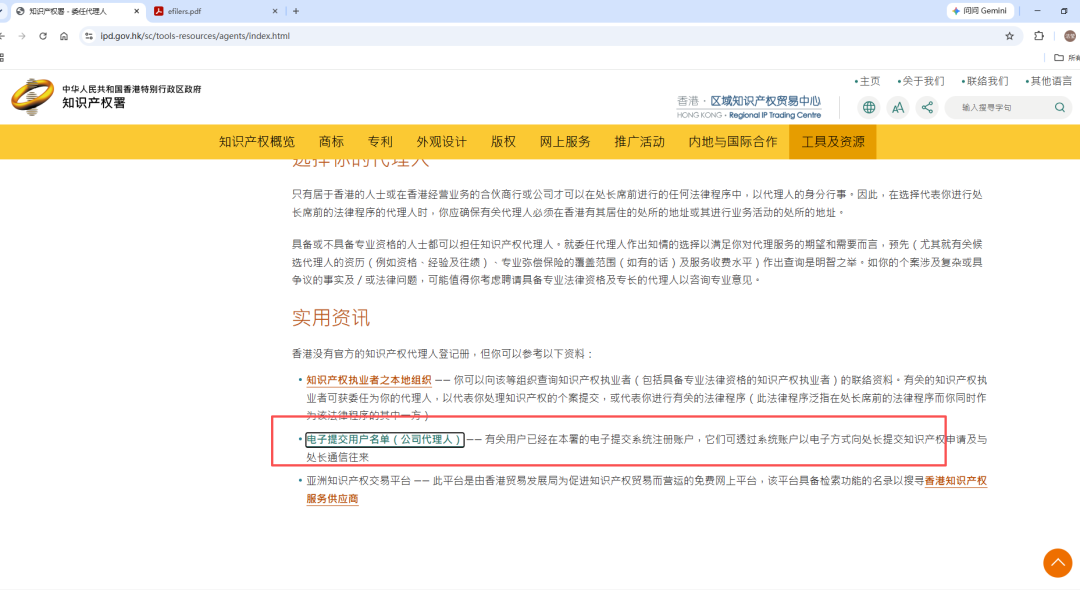Click the Intellectual Property Department logo
Screen dimensions: 1080x591
click(x=107, y=97)
